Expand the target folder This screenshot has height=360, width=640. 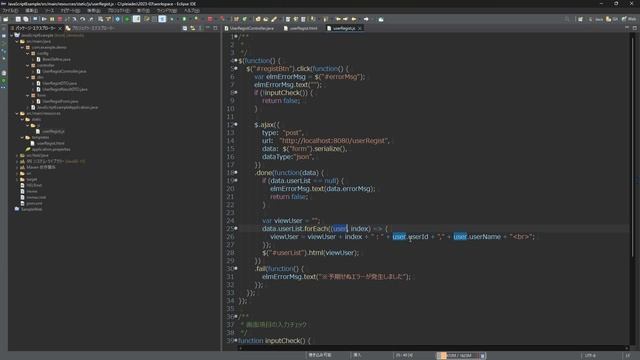tap(17, 179)
